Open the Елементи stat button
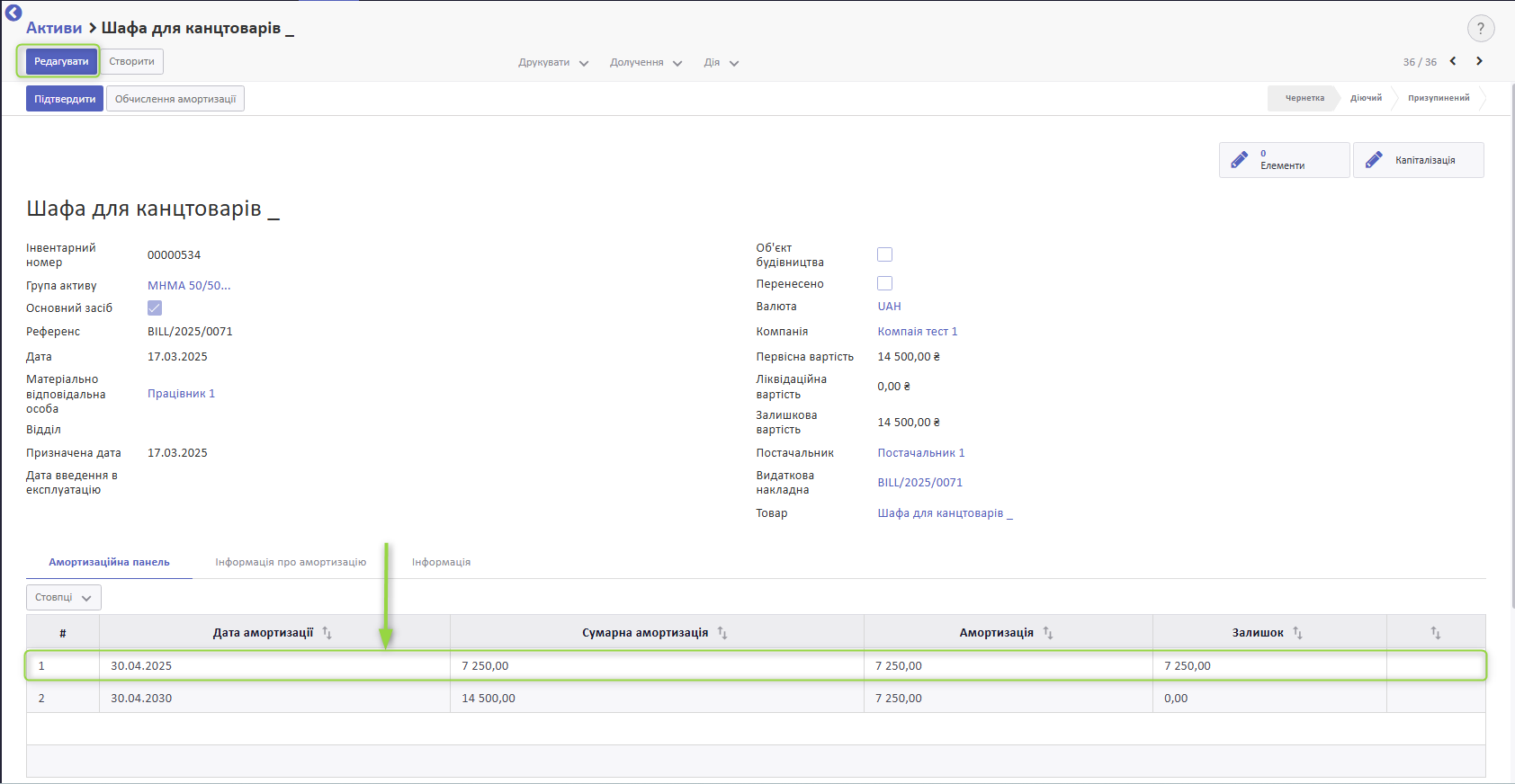Screen dimensions: 1515x784 click(x=1284, y=160)
